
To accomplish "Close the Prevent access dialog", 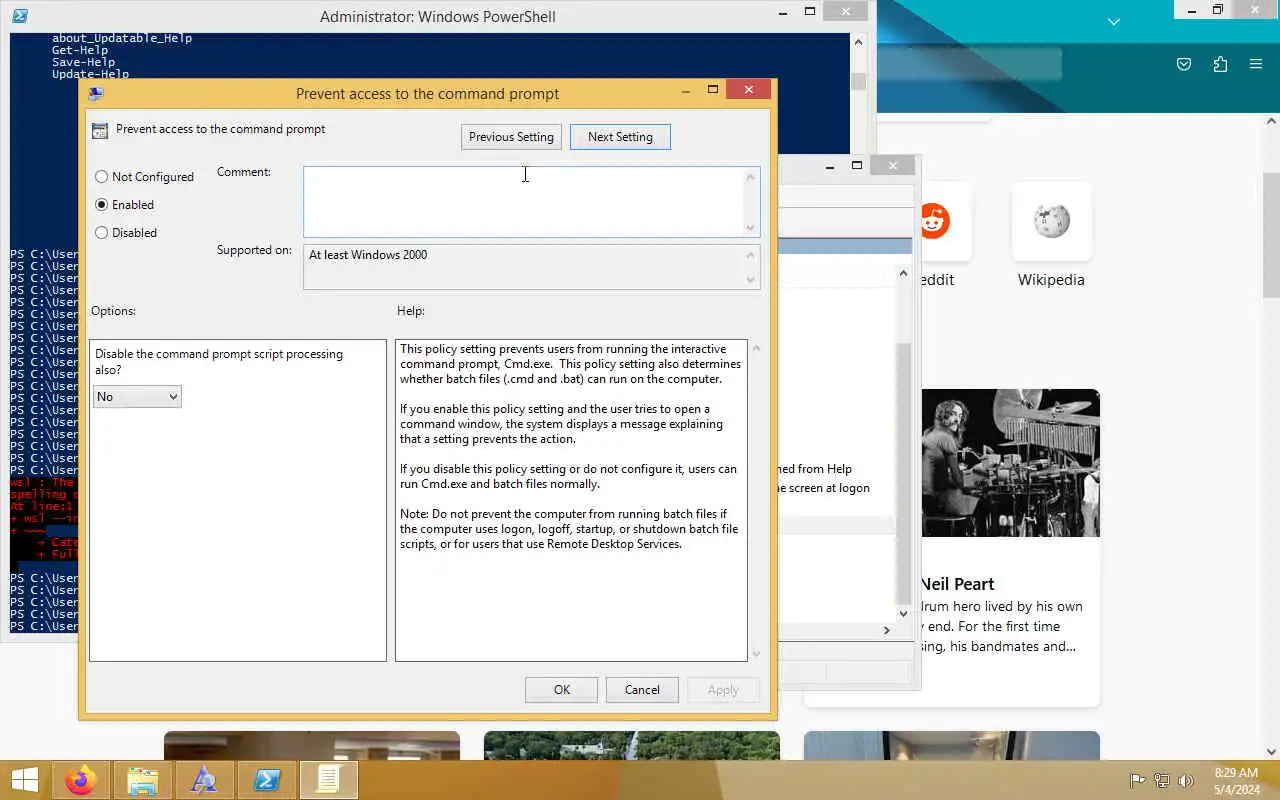I will (x=748, y=90).
